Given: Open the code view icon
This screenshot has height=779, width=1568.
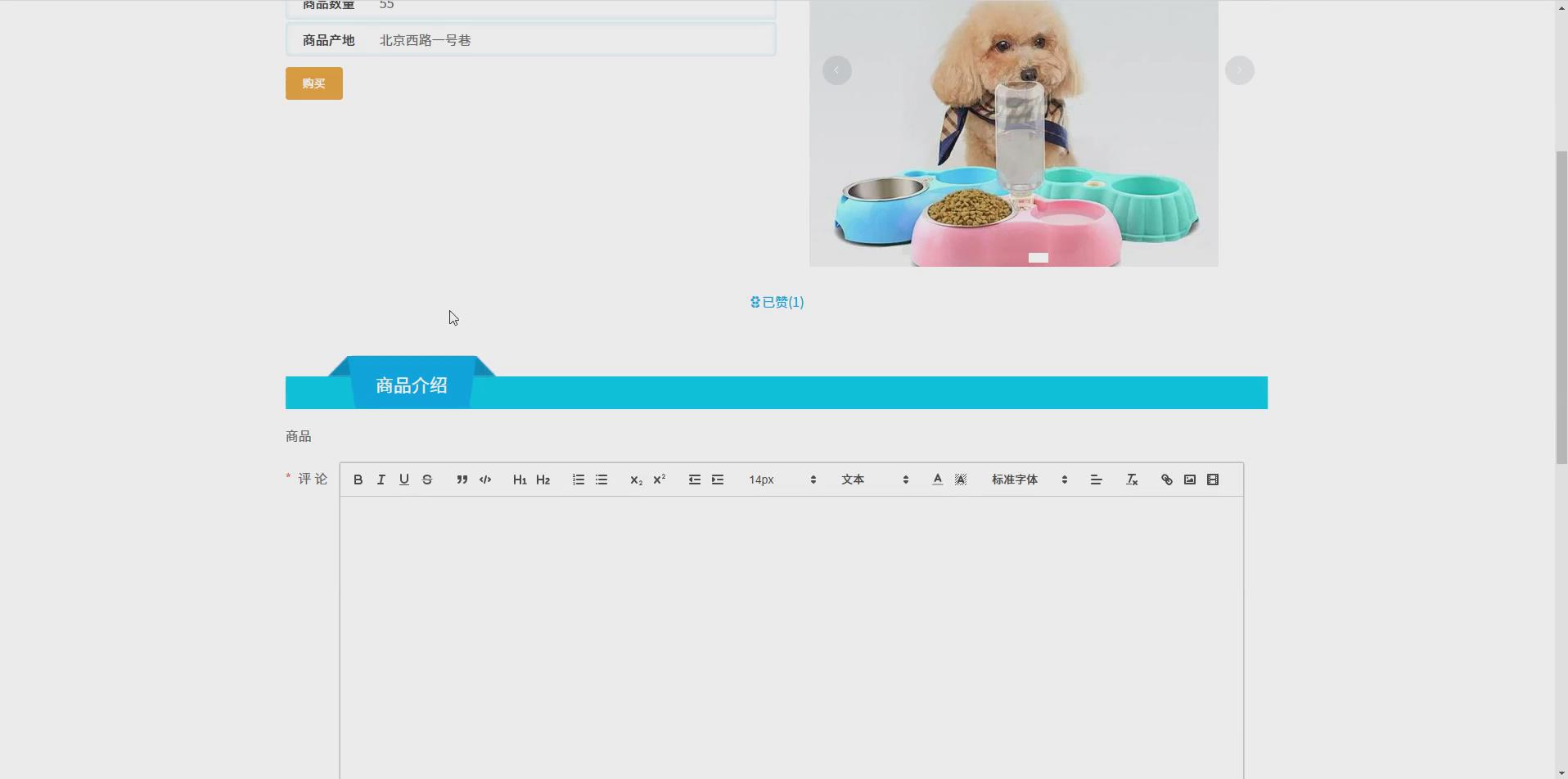Looking at the screenshot, I should coord(484,480).
